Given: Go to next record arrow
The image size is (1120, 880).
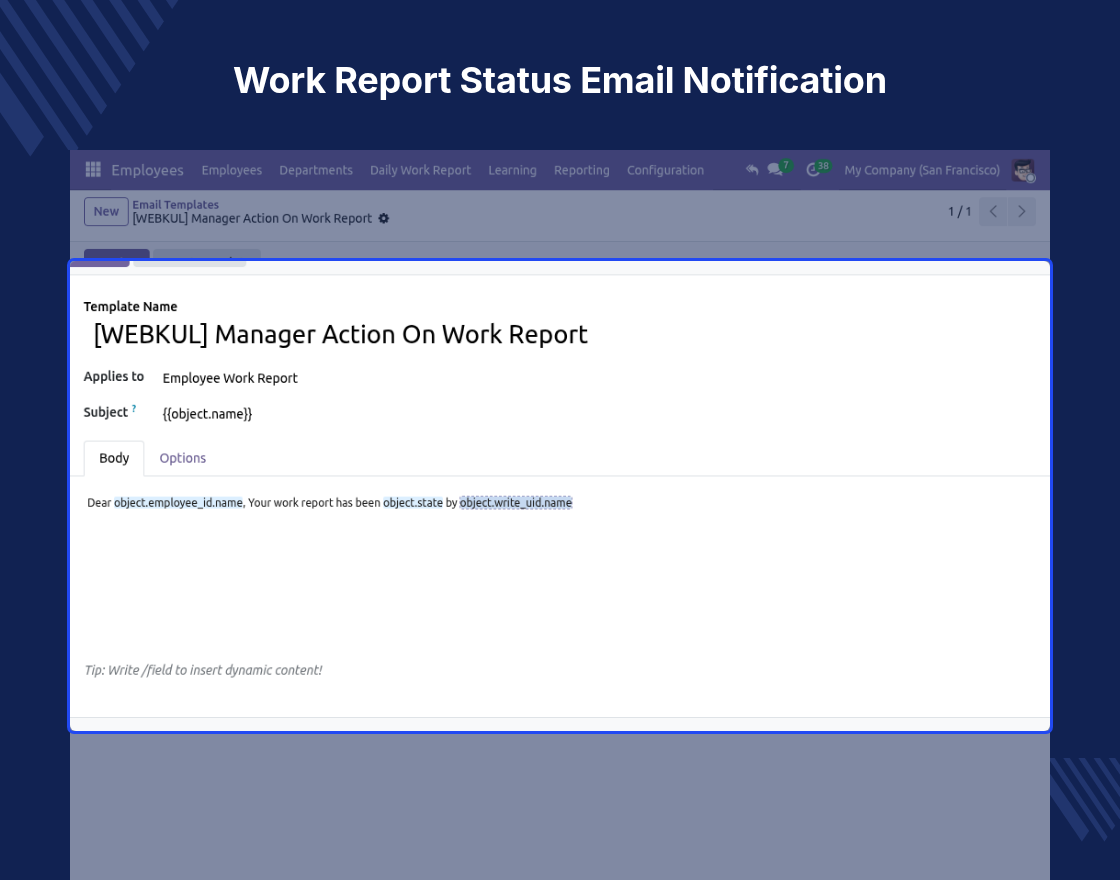Looking at the screenshot, I should pyautogui.click(x=1021, y=211).
